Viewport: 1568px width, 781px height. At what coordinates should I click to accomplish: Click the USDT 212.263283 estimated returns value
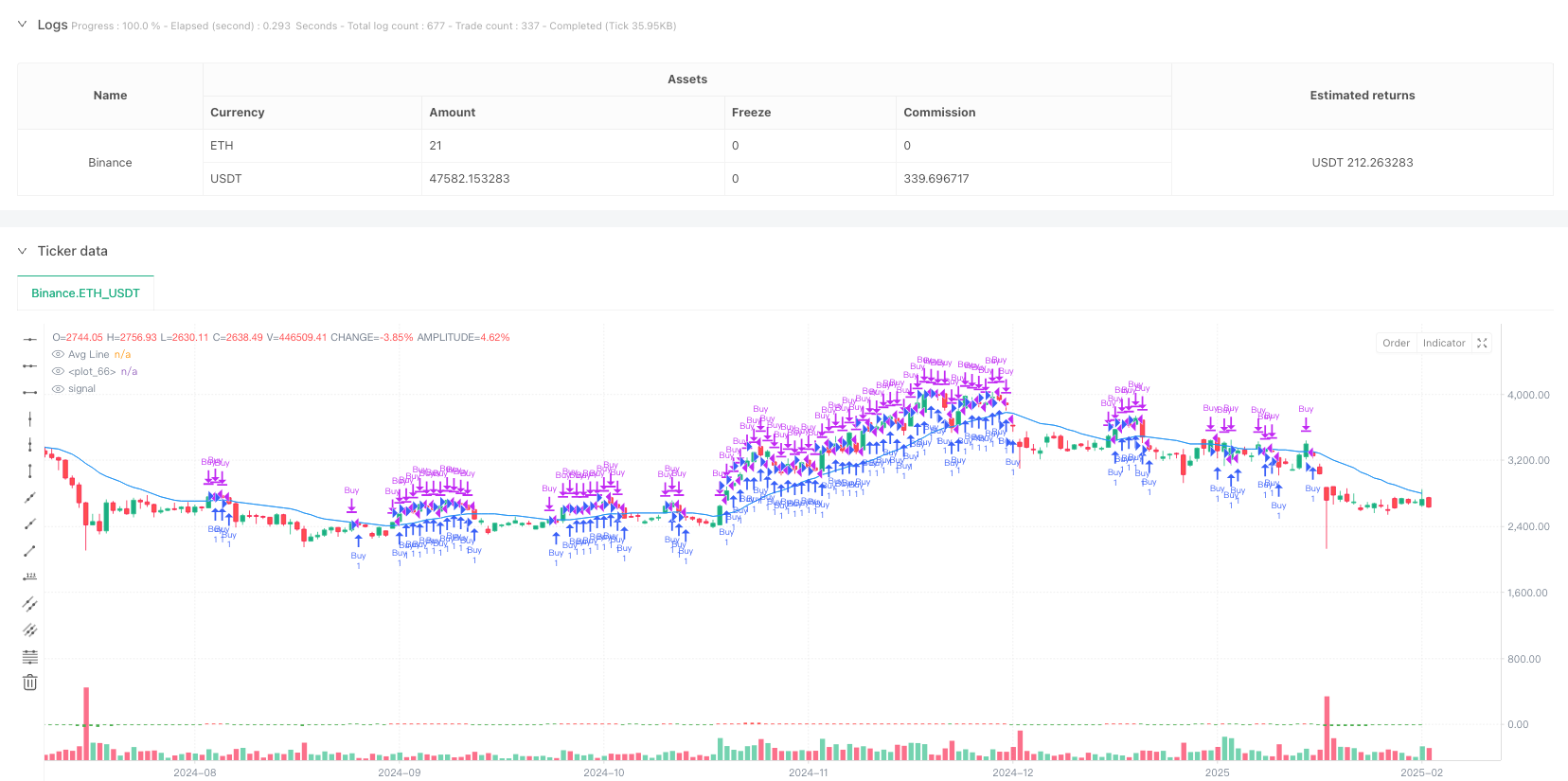[x=1362, y=163]
